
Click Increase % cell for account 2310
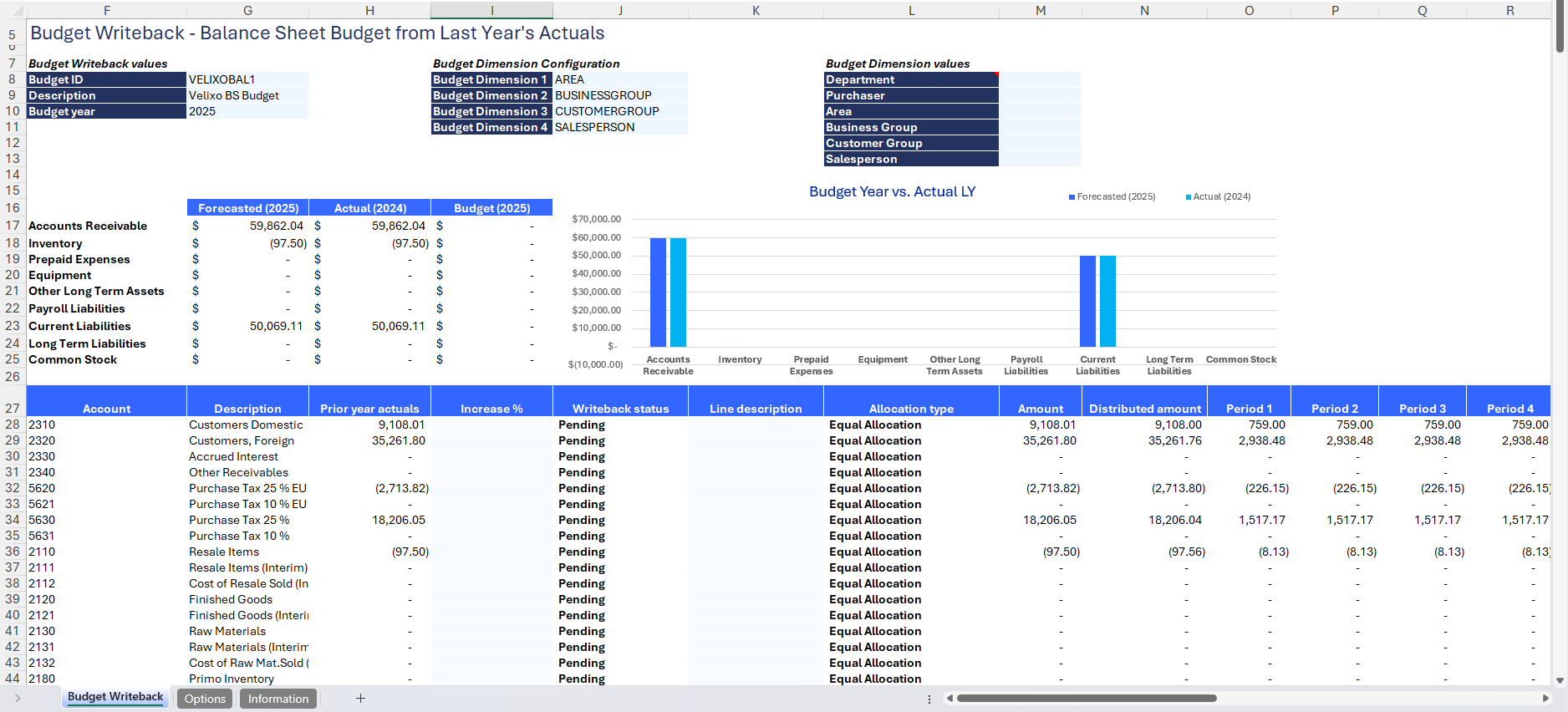(x=491, y=425)
